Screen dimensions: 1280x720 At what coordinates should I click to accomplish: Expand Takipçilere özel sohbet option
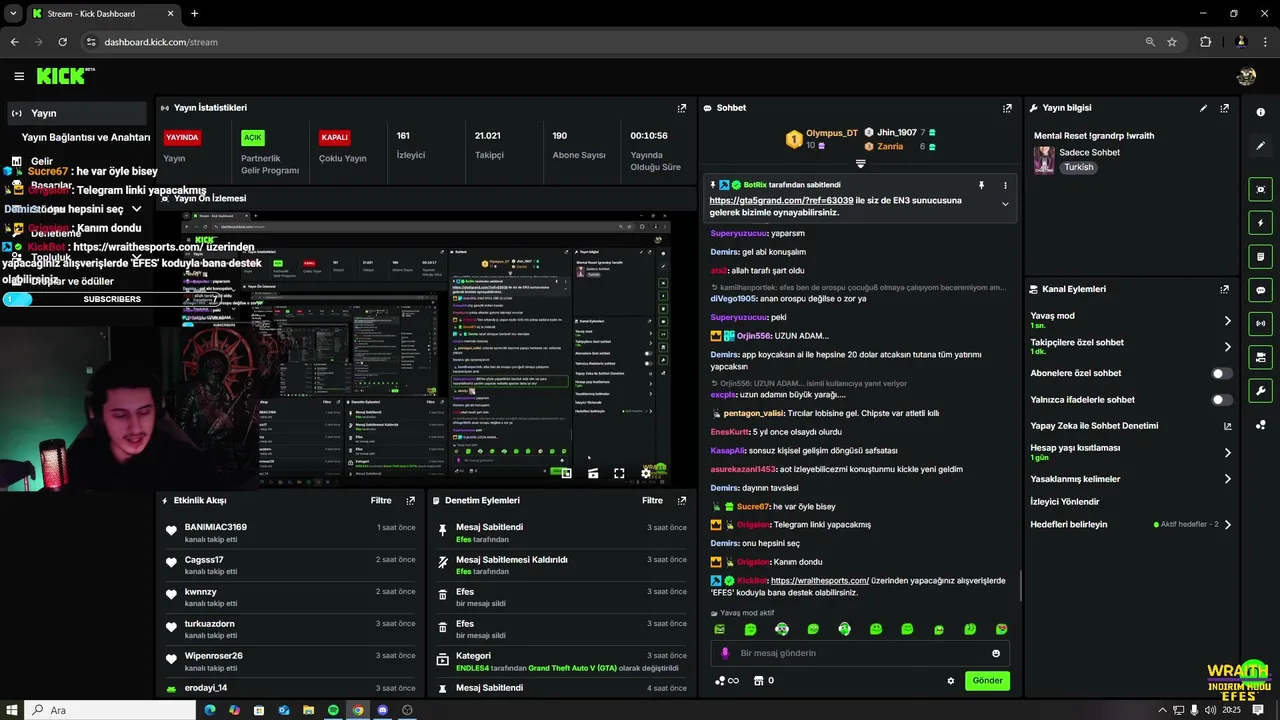[1228, 347]
